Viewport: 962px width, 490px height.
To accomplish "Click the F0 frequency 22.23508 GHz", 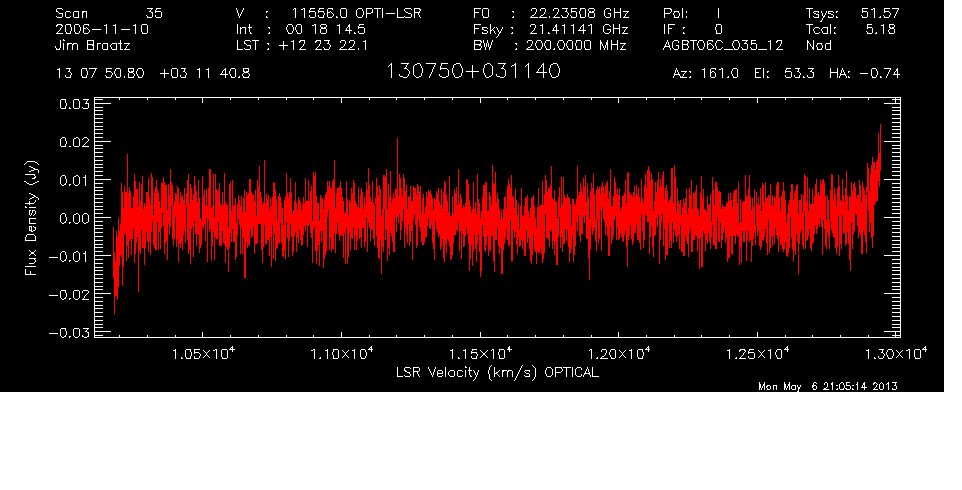I will [580, 13].
